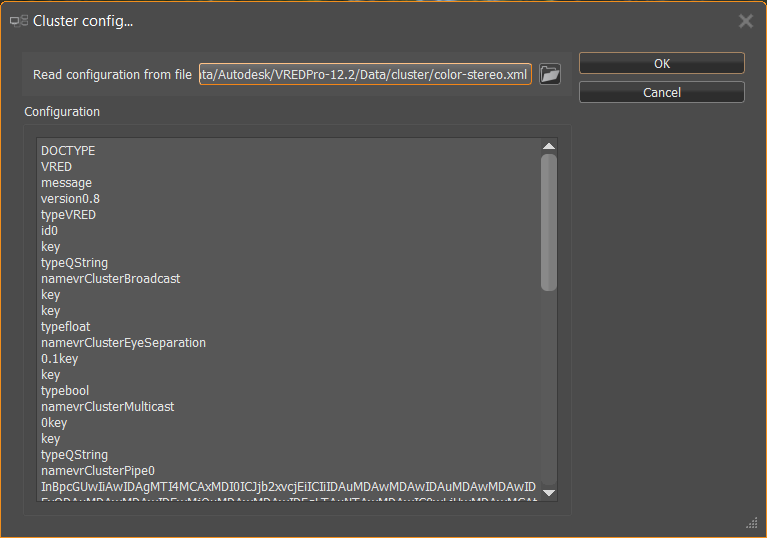This screenshot has width=767, height=538.
Task: Select the id0 line
Action: 49,231
